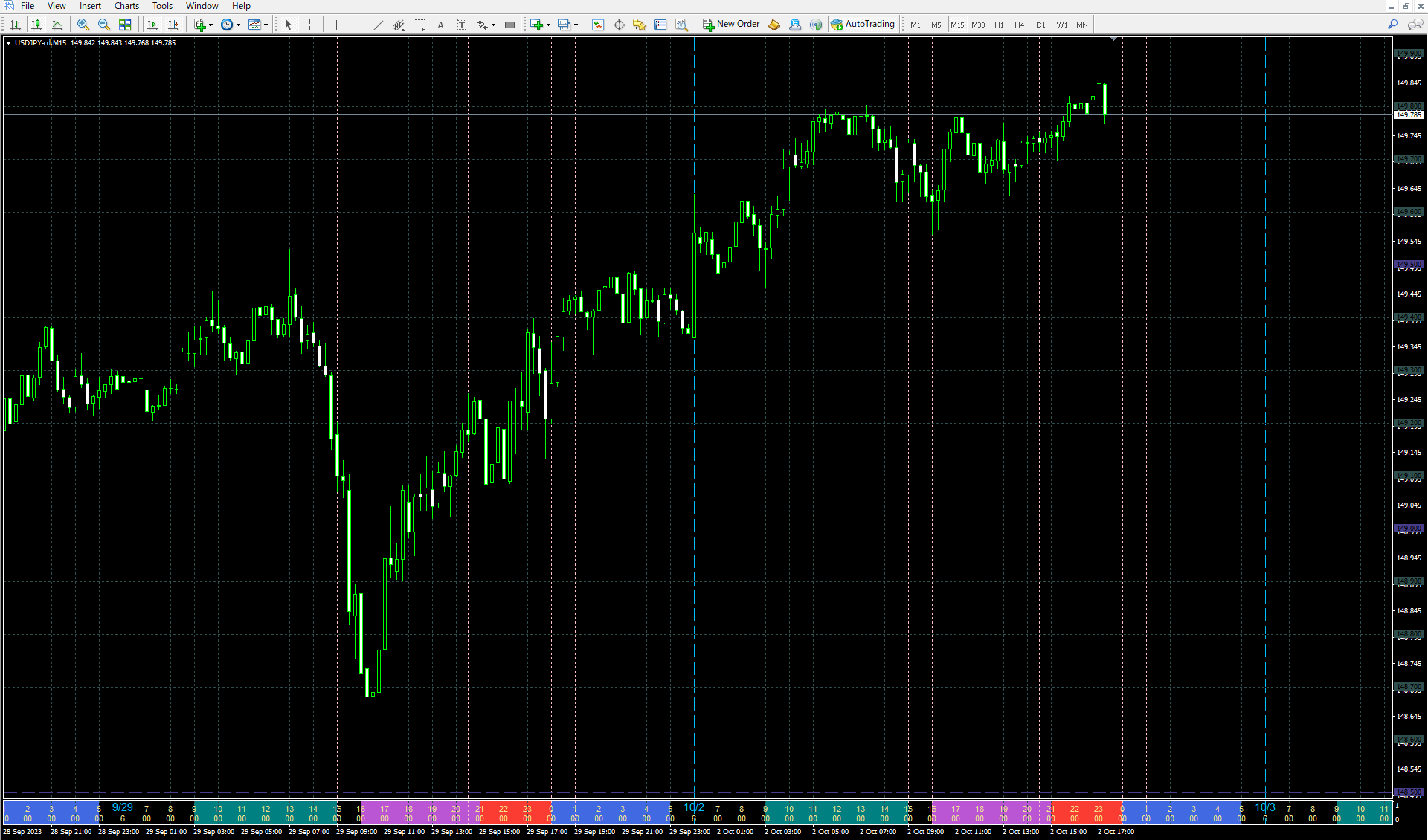Viewport: 1428px width, 840px height.
Task: Click the Zoom Out magnifier icon
Action: point(104,25)
